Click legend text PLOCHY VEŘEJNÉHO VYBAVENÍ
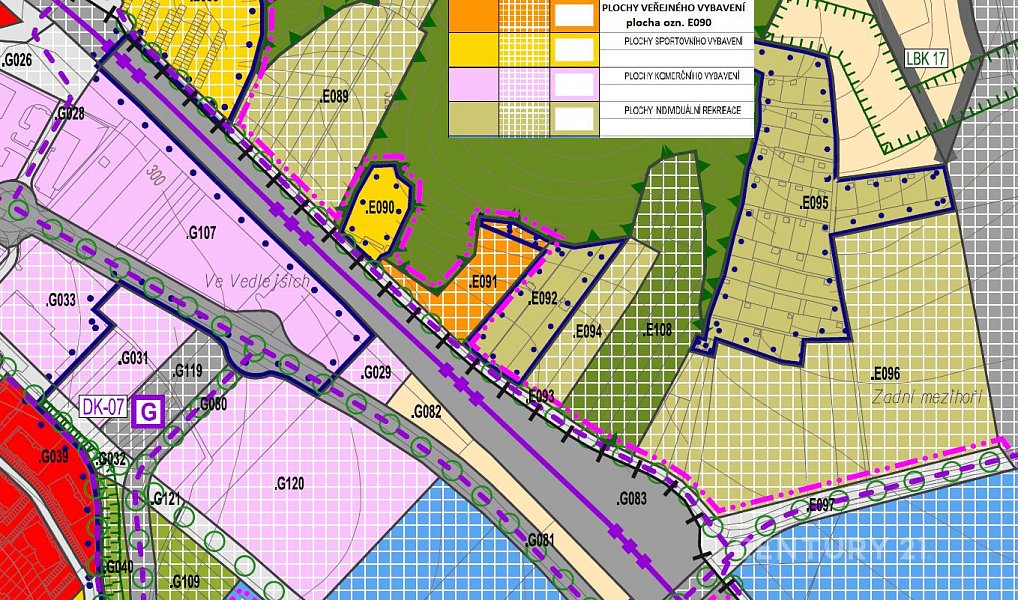This screenshot has width=1018, height=600. [674, 8]
